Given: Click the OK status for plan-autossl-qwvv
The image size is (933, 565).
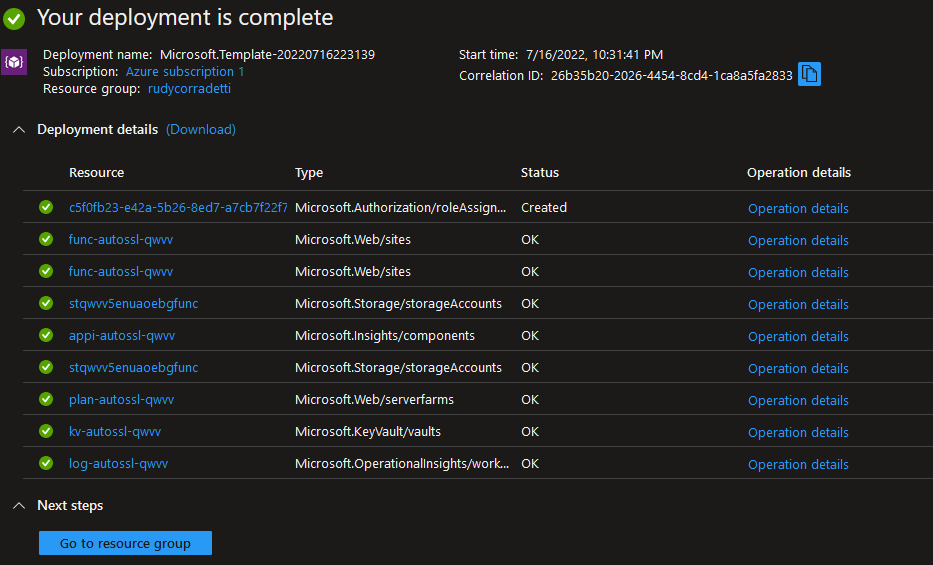Looking at the screenshot, I should tap(530, 400).
